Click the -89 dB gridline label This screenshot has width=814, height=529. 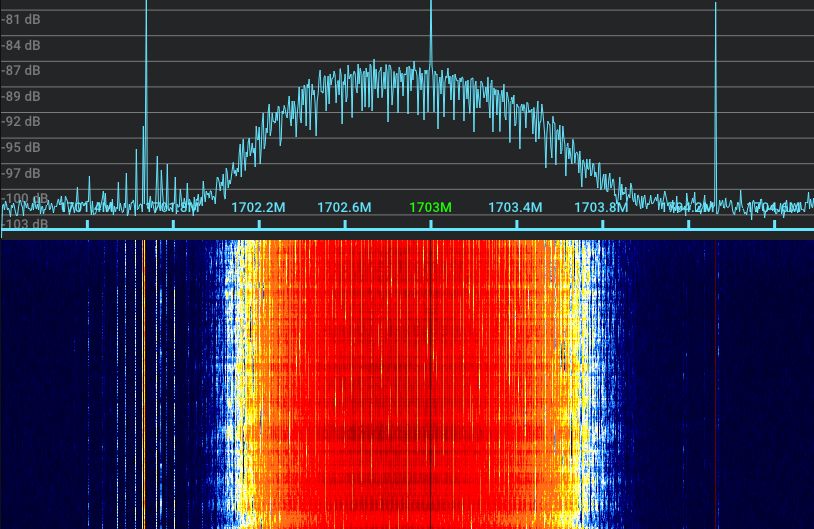click(21, 97)
